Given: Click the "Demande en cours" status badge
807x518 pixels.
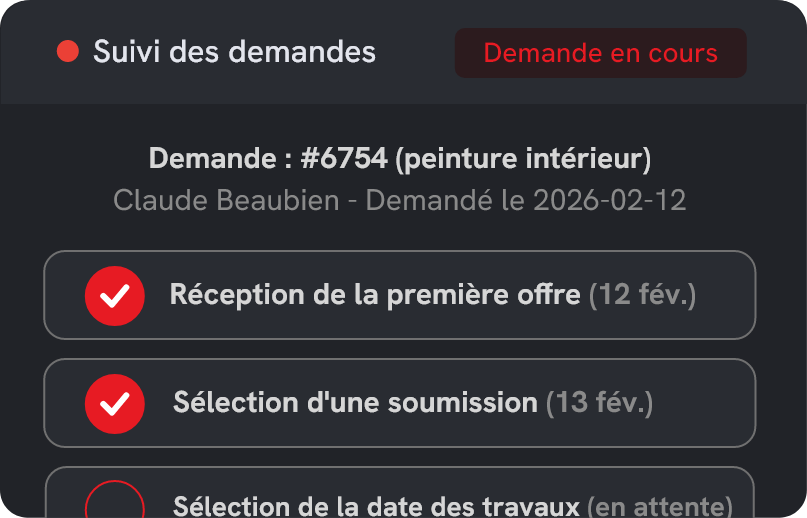Looking at the screenshot, I should (x=600, y=53).
